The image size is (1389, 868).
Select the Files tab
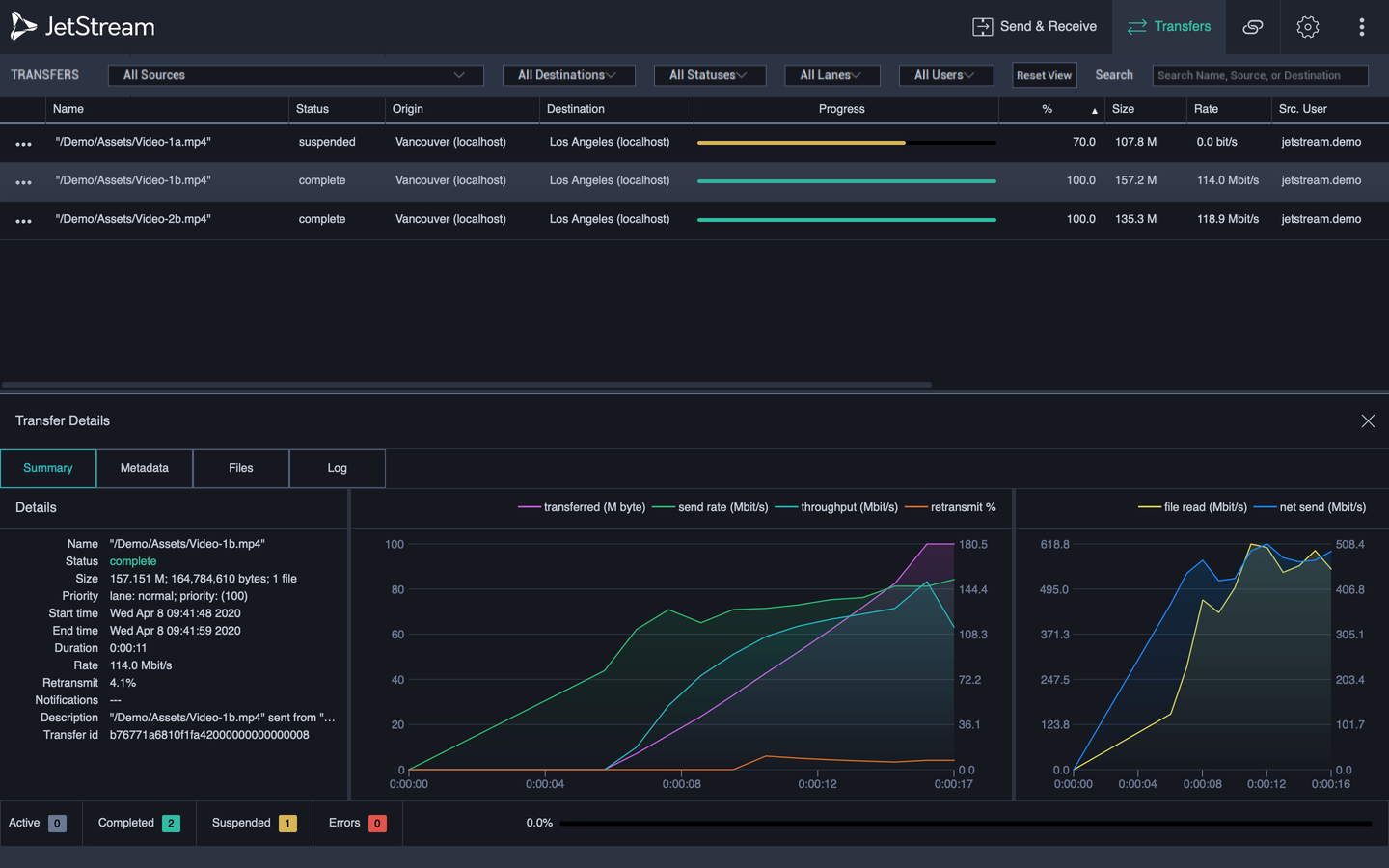(x=241, y=468)
